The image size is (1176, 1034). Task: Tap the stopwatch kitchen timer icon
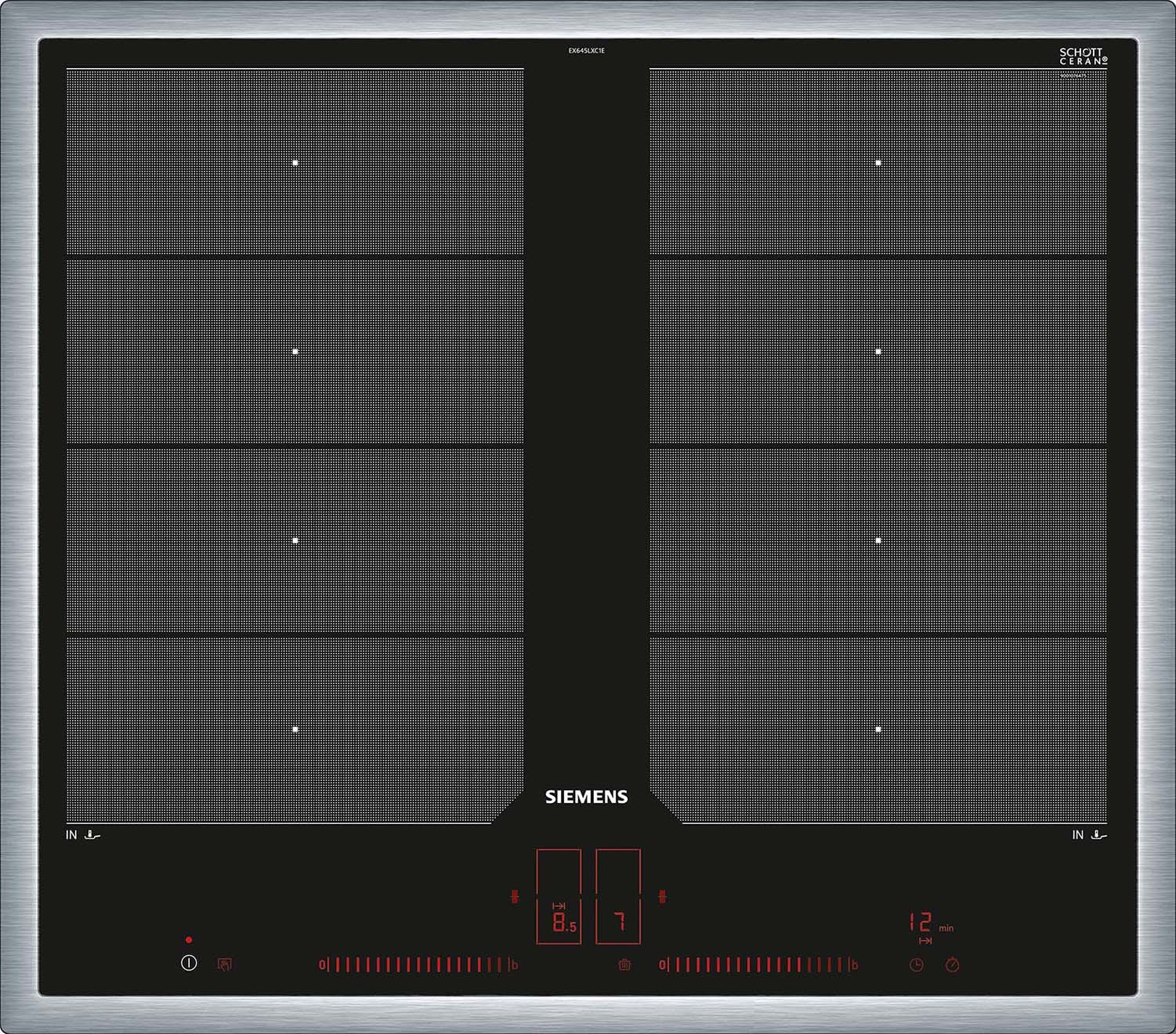click(x=952, y=965)
